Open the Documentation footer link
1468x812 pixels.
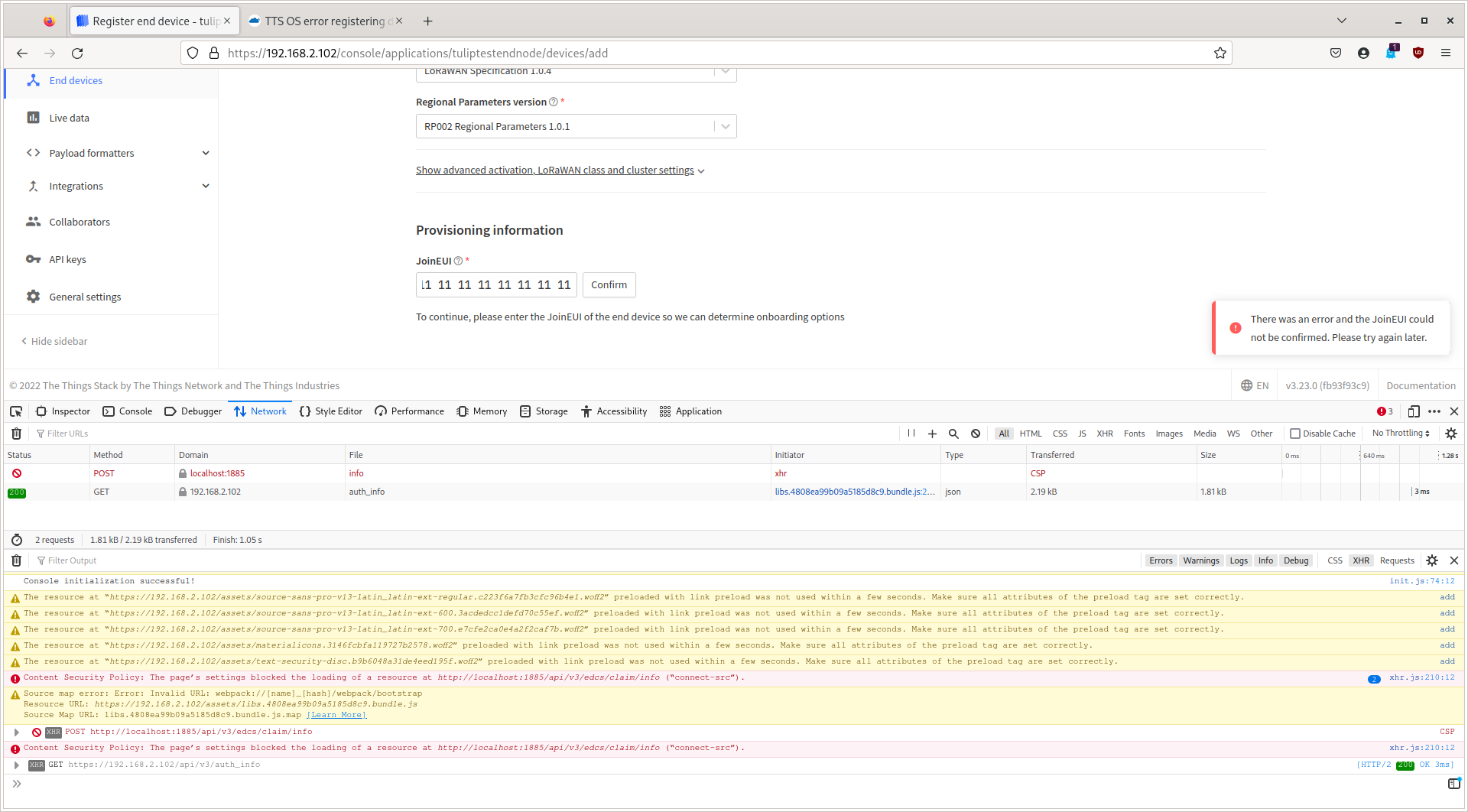pyautogui.click(x=1421, y=385)
